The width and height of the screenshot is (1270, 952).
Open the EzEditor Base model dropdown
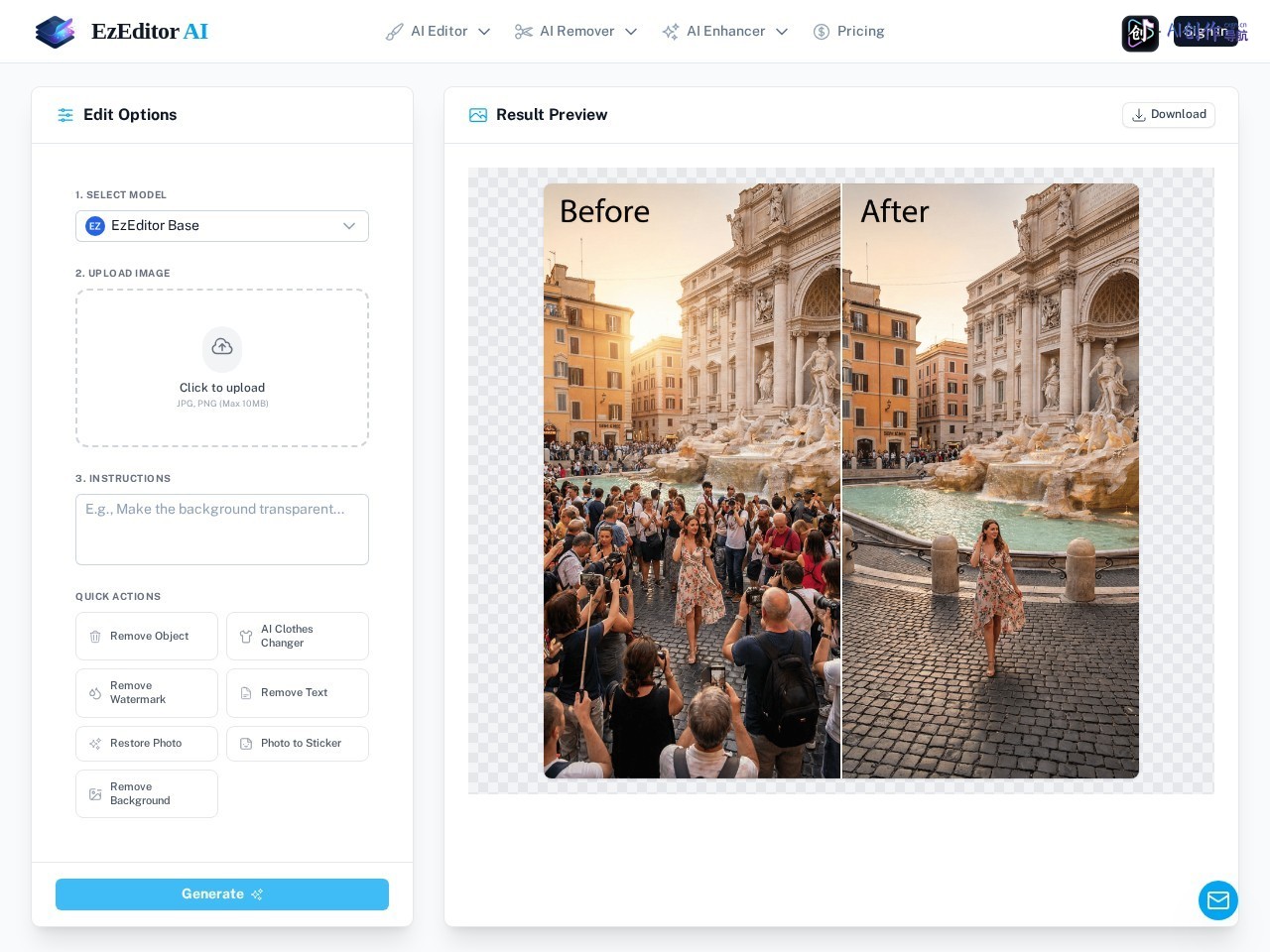pos(222,226)
